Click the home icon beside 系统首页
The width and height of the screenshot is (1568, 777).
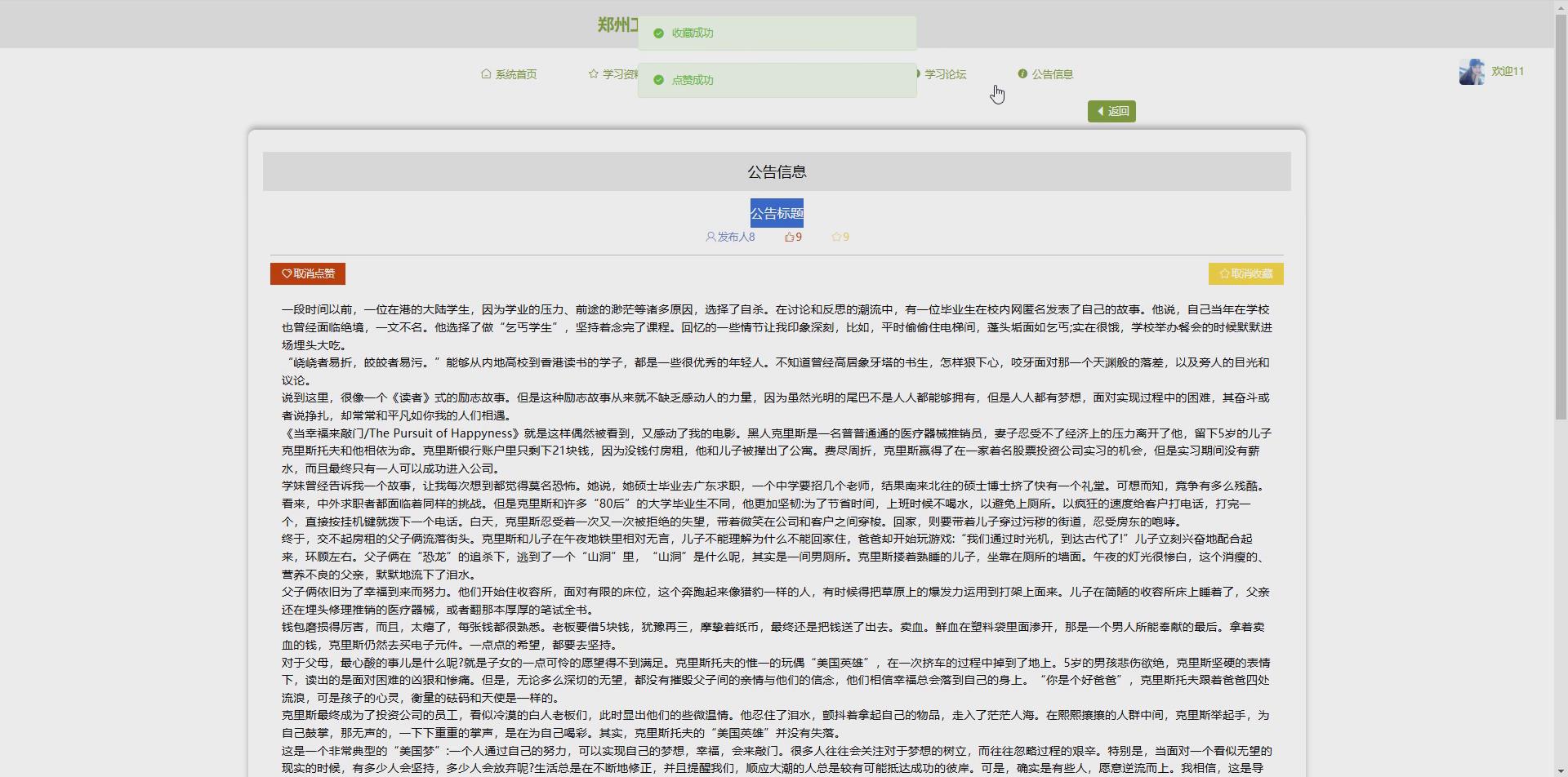[485, 73]
